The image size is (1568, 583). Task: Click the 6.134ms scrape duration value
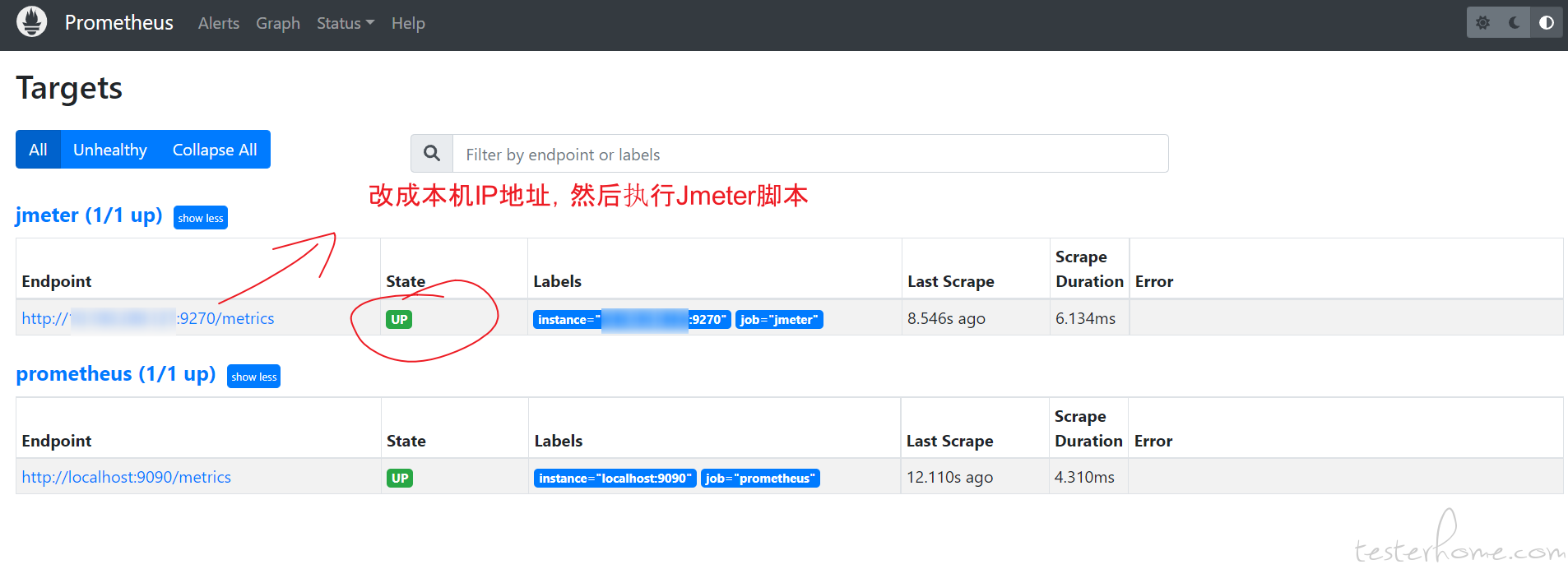tap(1086, 318)
